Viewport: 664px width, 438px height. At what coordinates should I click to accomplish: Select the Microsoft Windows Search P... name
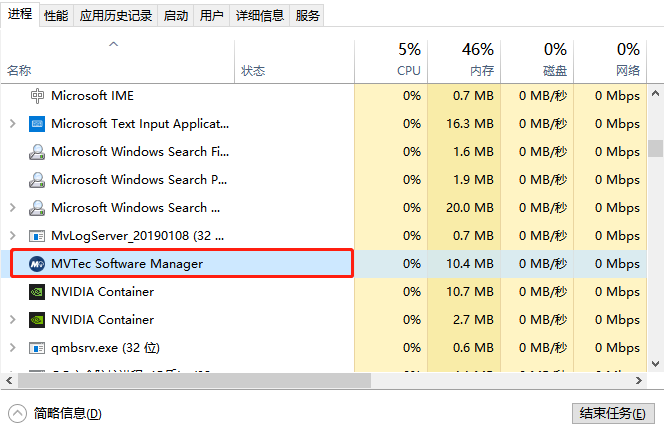139,180
